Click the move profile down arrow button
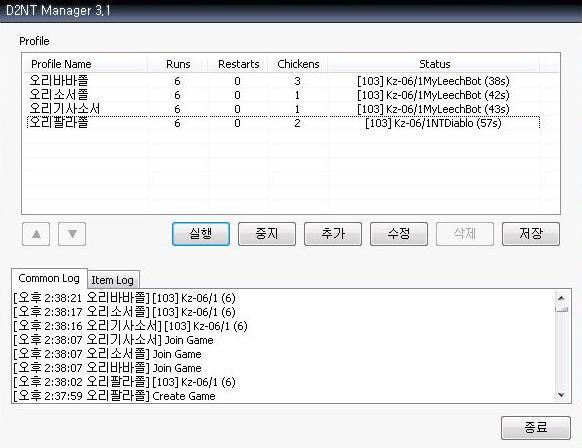 (72, 234)
